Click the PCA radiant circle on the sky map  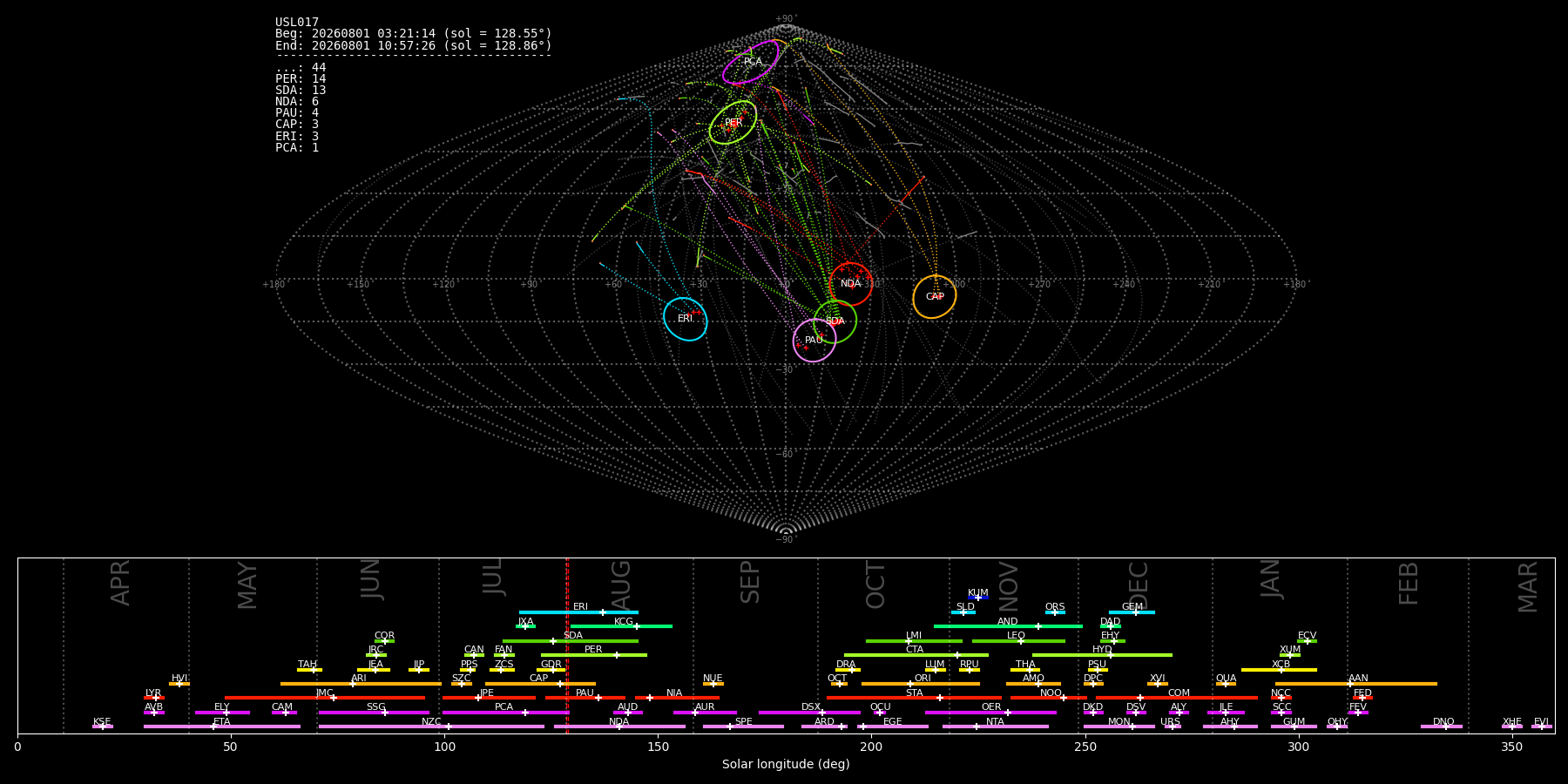pyautogui.click(x=751, y=62)
